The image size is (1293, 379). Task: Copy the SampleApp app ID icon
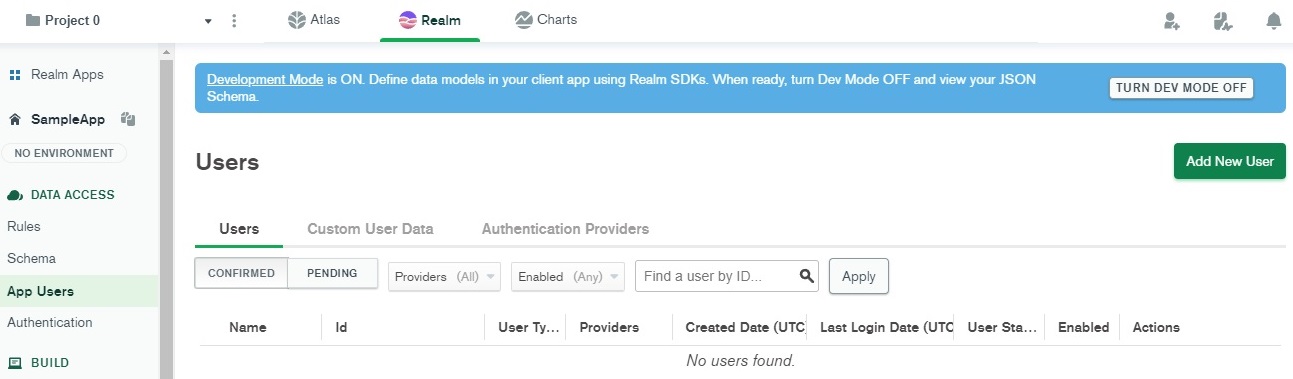(128, 119)
